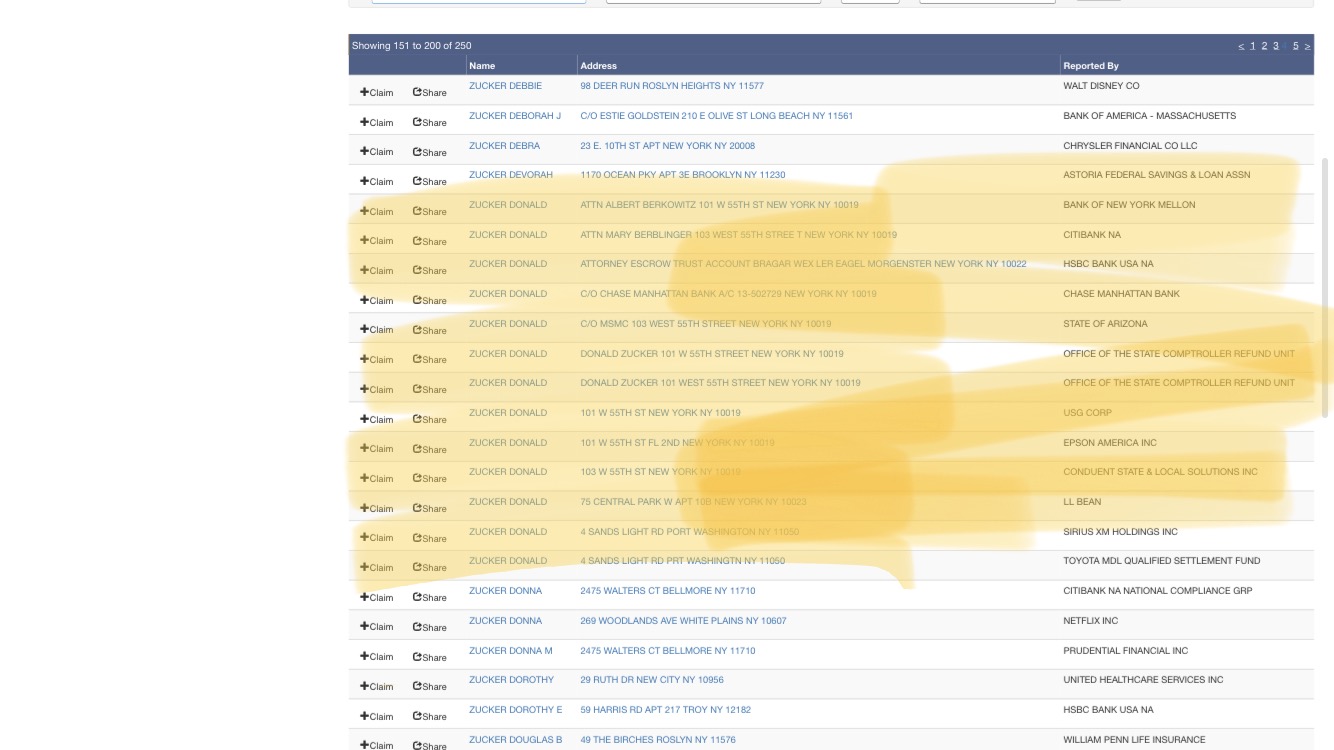Claim the Citibank NA National Compliance entry

377,597
